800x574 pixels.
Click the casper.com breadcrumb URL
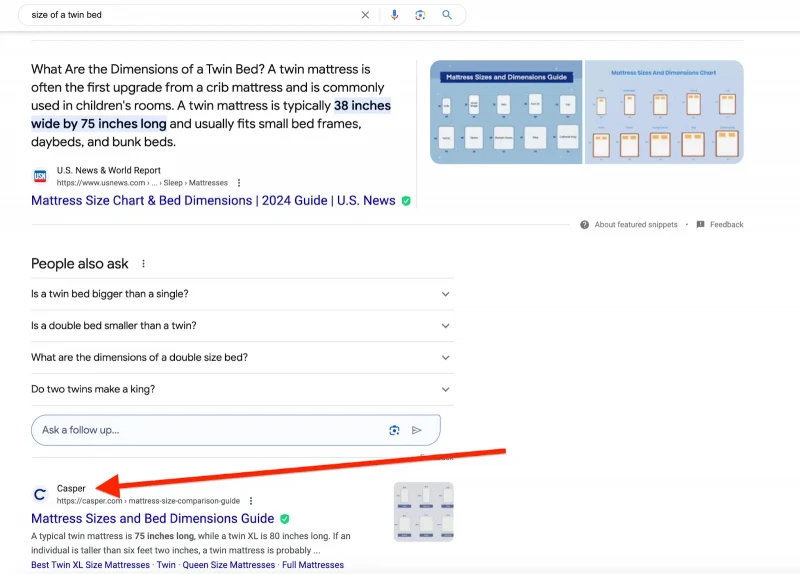[148, 501]
